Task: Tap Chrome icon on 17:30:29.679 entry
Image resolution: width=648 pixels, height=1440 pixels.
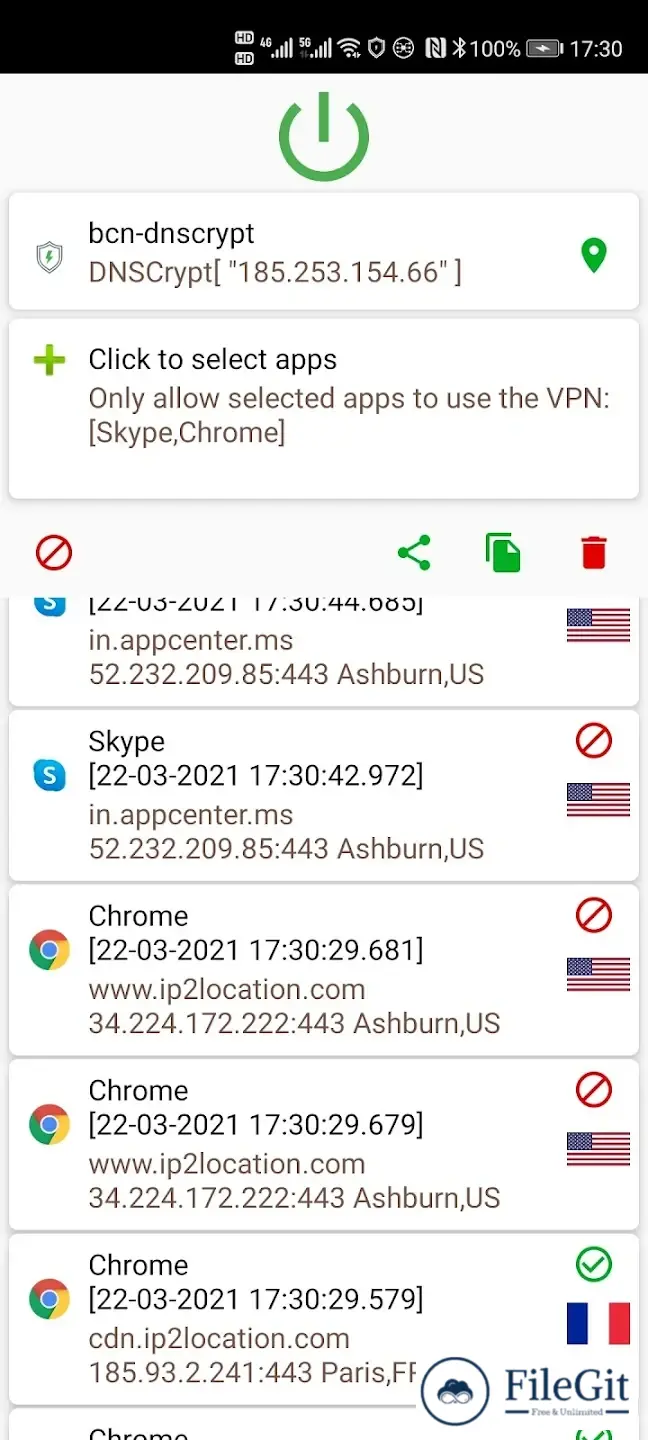Action: coord(49,1125)
